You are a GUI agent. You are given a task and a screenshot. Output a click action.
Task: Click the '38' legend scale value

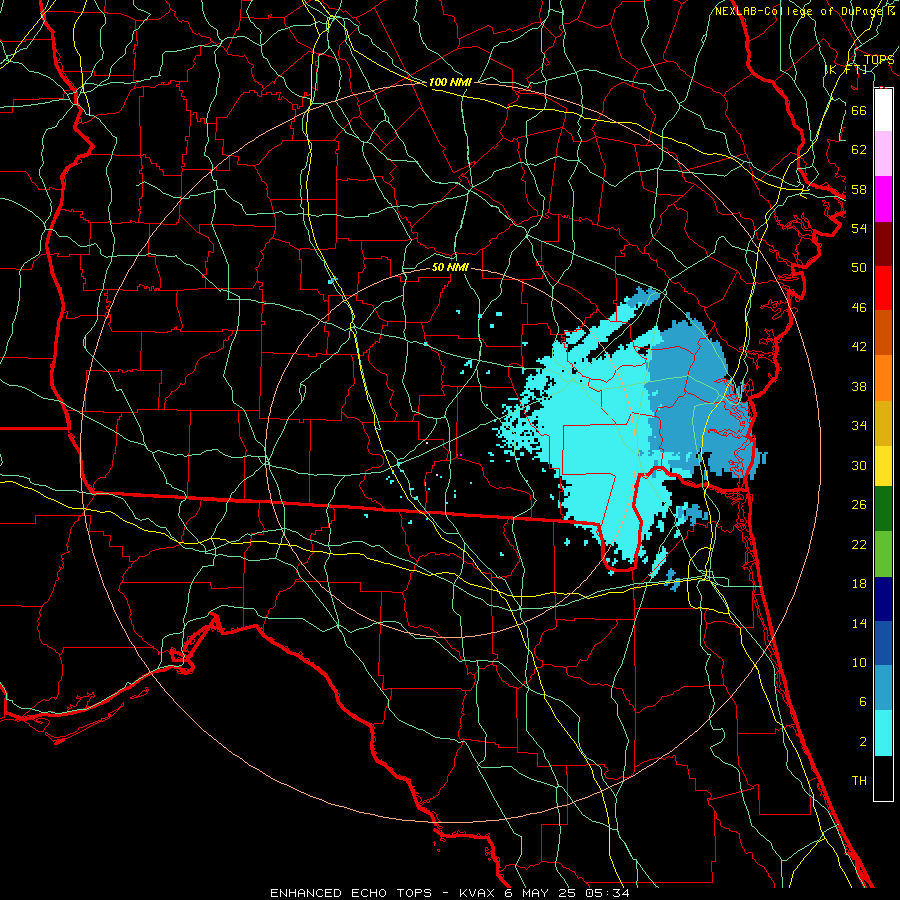859,386
